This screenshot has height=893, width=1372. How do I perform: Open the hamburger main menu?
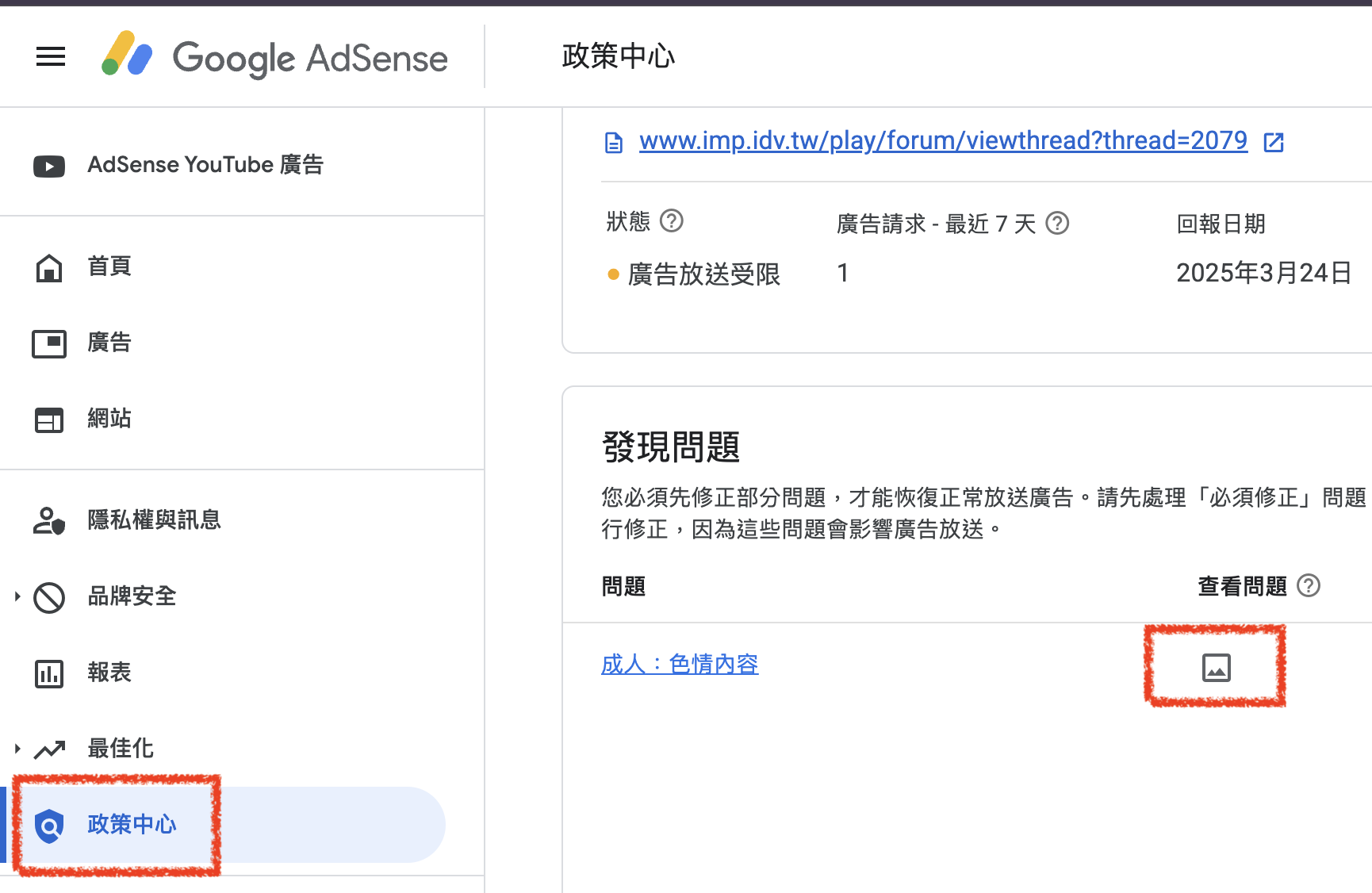click(x=51, y=57)
